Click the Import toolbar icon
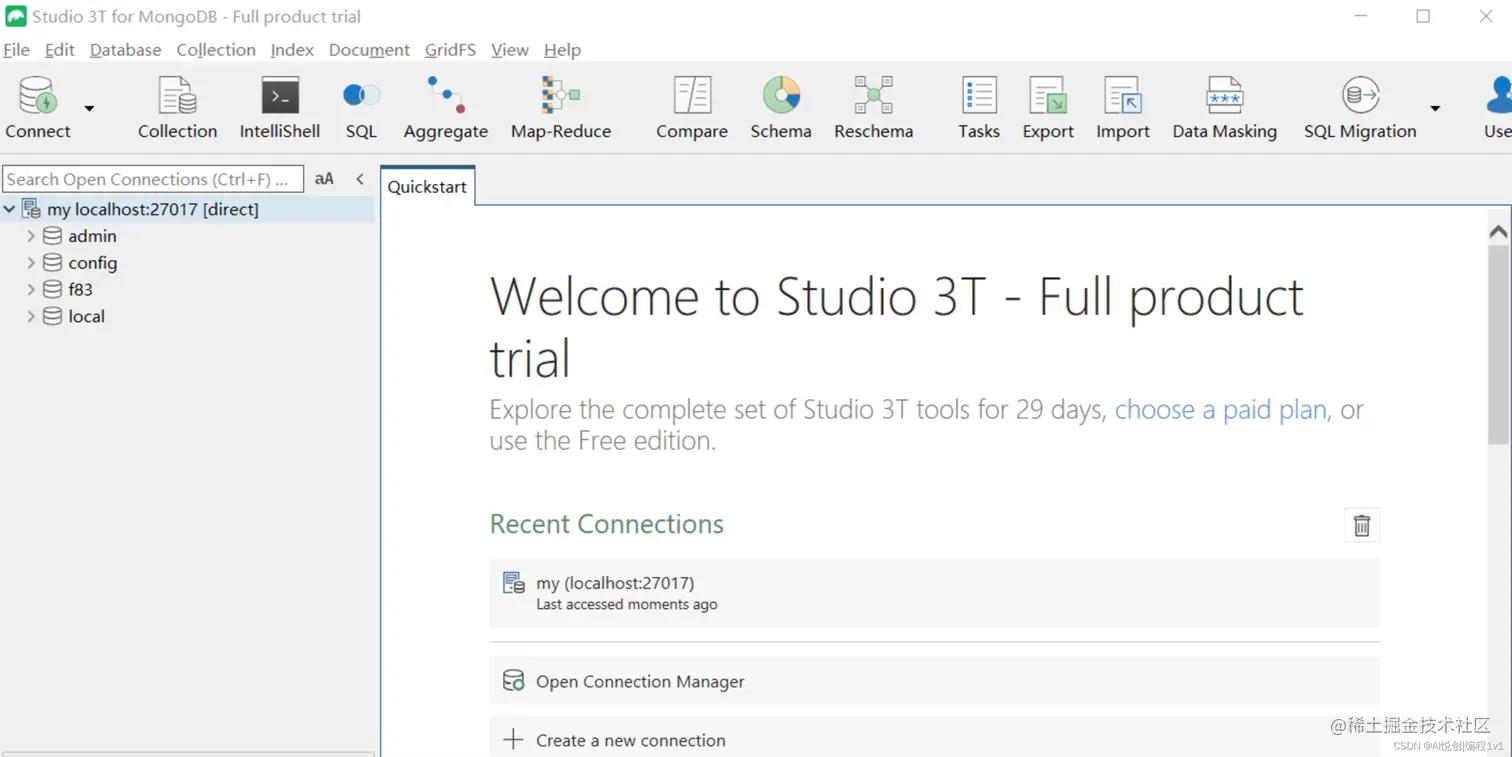The width and height of the screenshot is (1512, 757). point(1123,107)
